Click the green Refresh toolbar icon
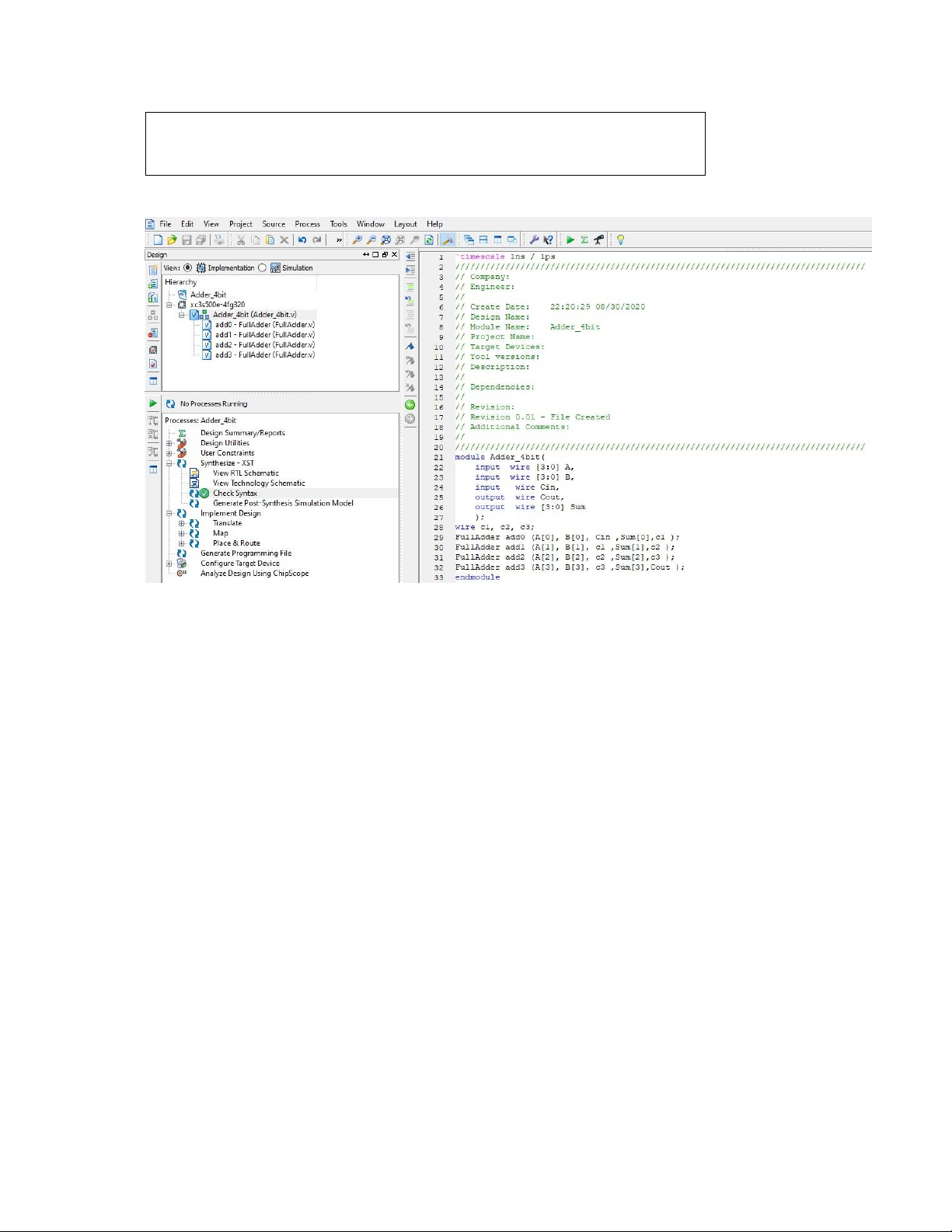The height and width of the screenshot is (1232, 952). click(429, 240)
